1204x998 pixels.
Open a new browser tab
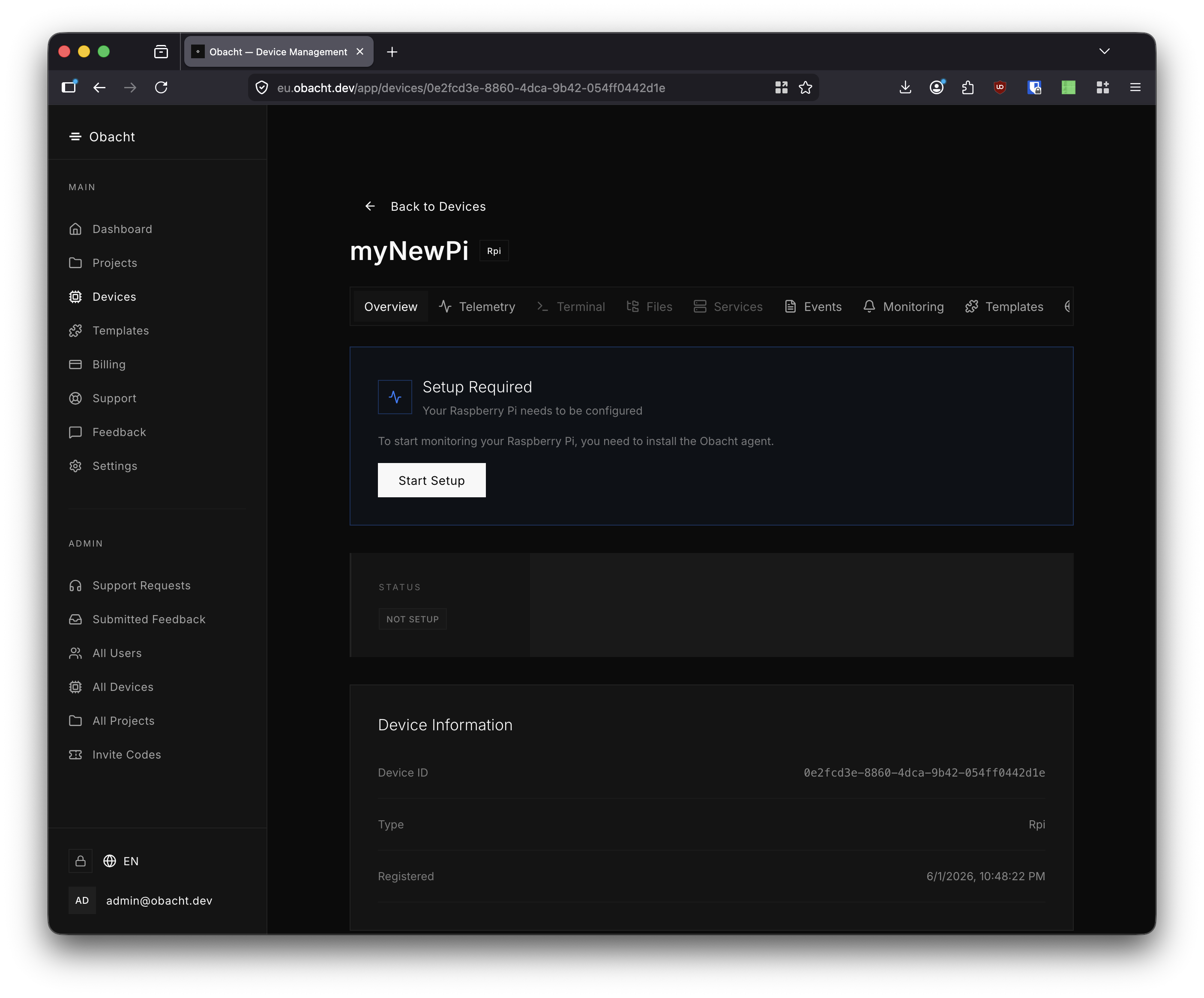point(392,51)
